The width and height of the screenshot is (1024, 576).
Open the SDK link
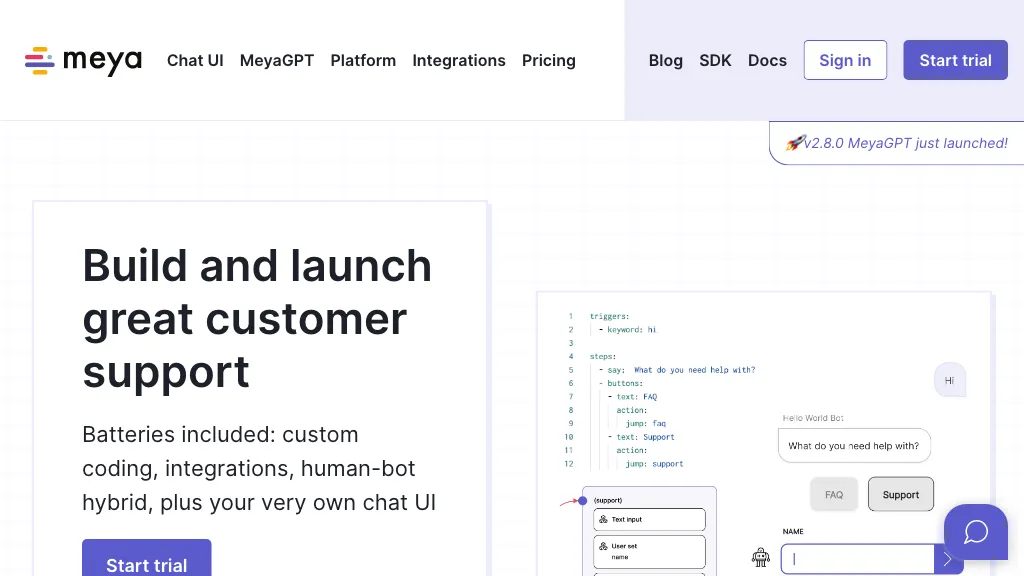(715, 61)
